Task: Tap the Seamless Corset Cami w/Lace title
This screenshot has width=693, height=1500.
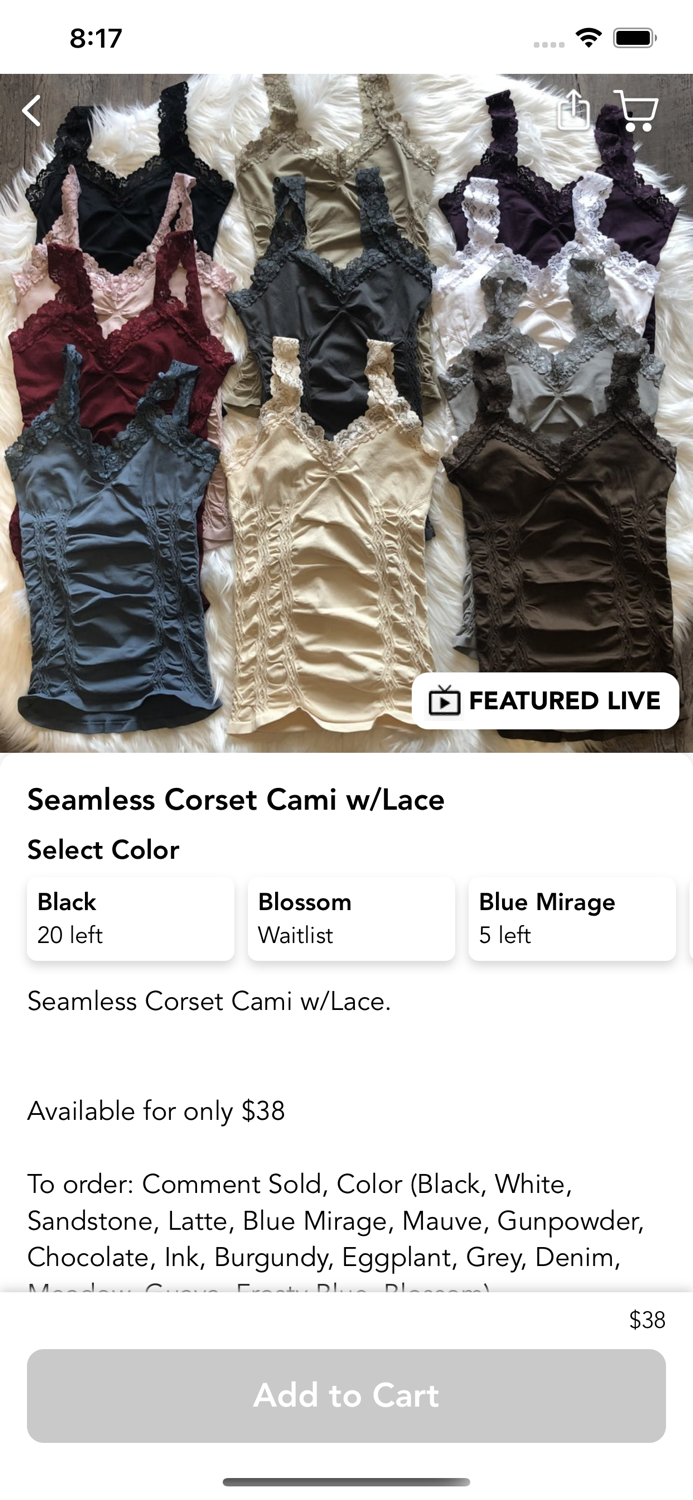Action: 236,799
